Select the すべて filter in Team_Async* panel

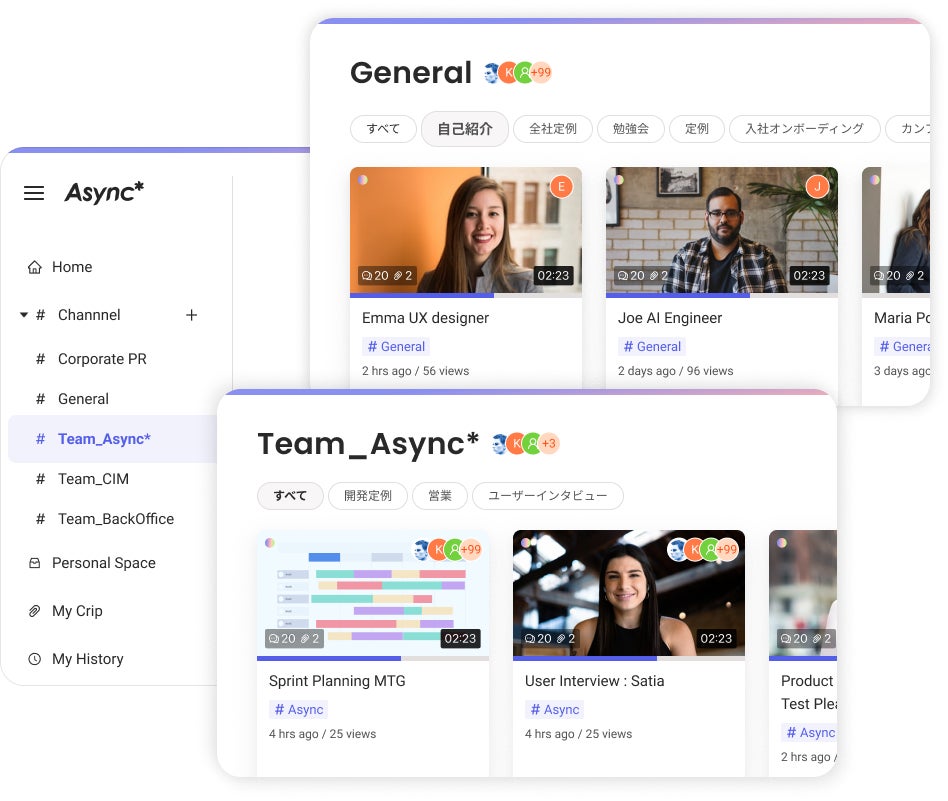click(290, 496)
